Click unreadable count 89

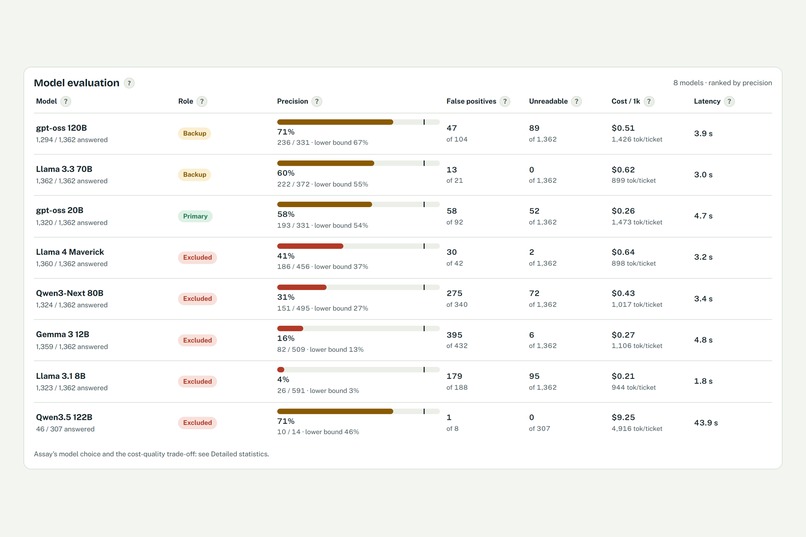point(534,128)
